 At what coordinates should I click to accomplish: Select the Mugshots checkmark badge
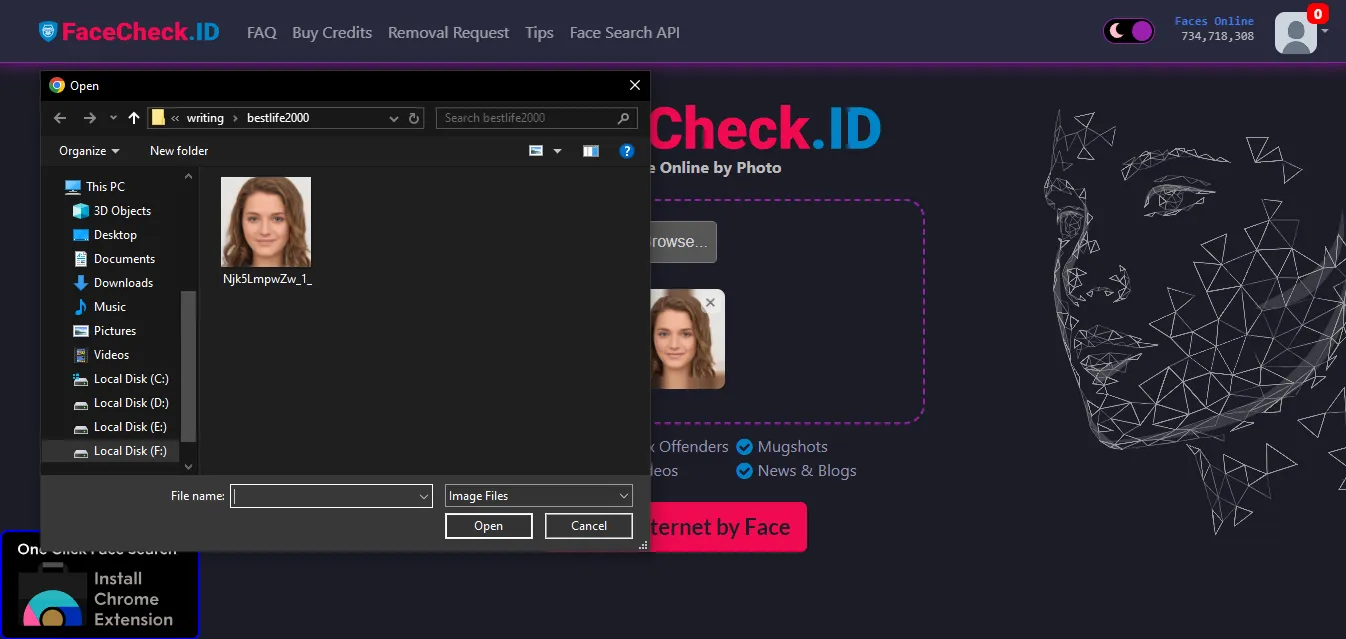click(x=744, y=447)
